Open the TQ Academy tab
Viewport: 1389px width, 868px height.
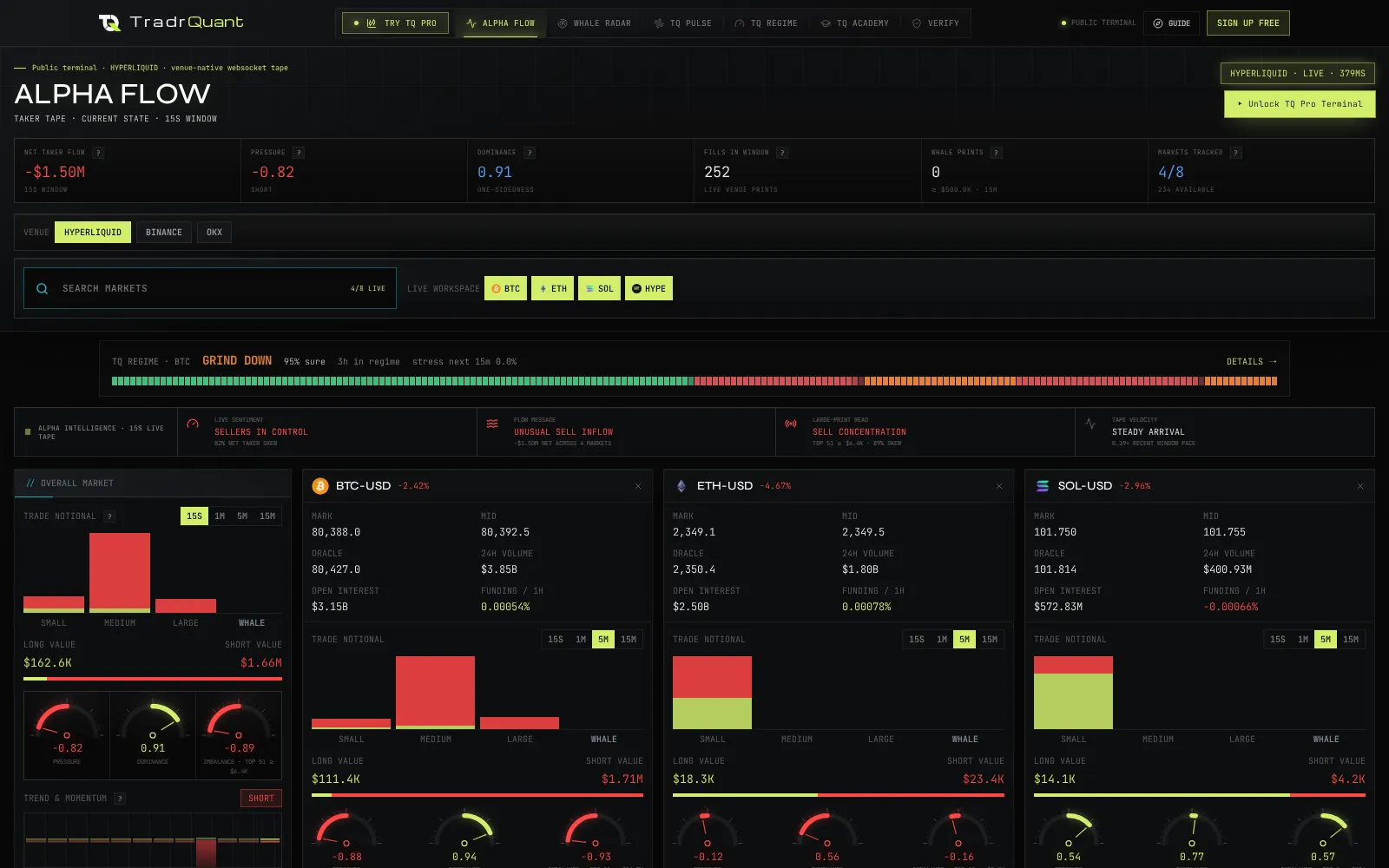[x=855, y=23]
